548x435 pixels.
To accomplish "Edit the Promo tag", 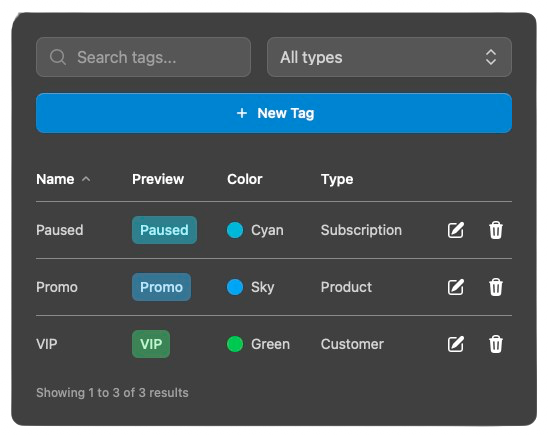I will (x=456, y=287).
